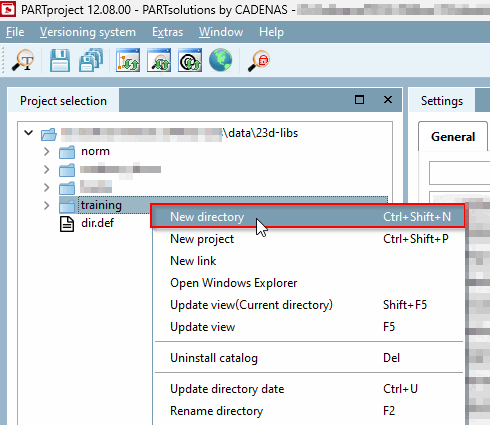Screen dimensions: 490x425
Task: Select the training tree item
Action: [x=101, y=205]
